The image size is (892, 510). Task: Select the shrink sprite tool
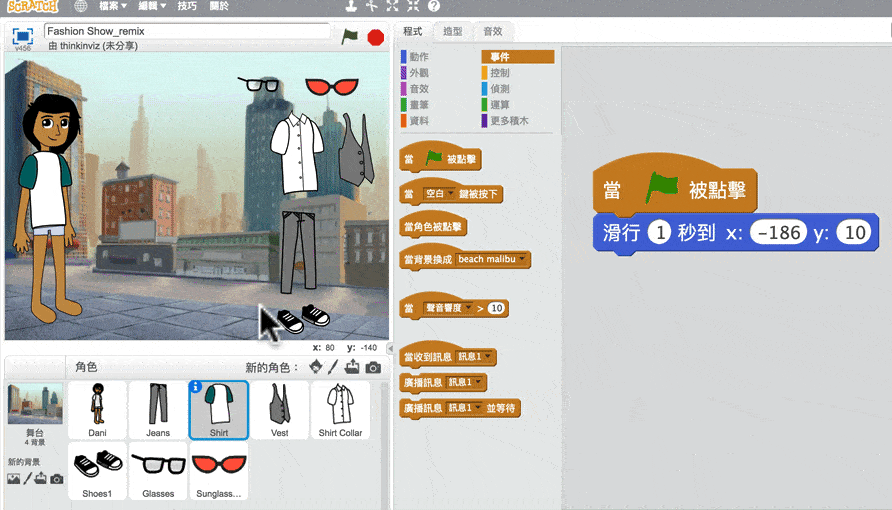(414, 6)
